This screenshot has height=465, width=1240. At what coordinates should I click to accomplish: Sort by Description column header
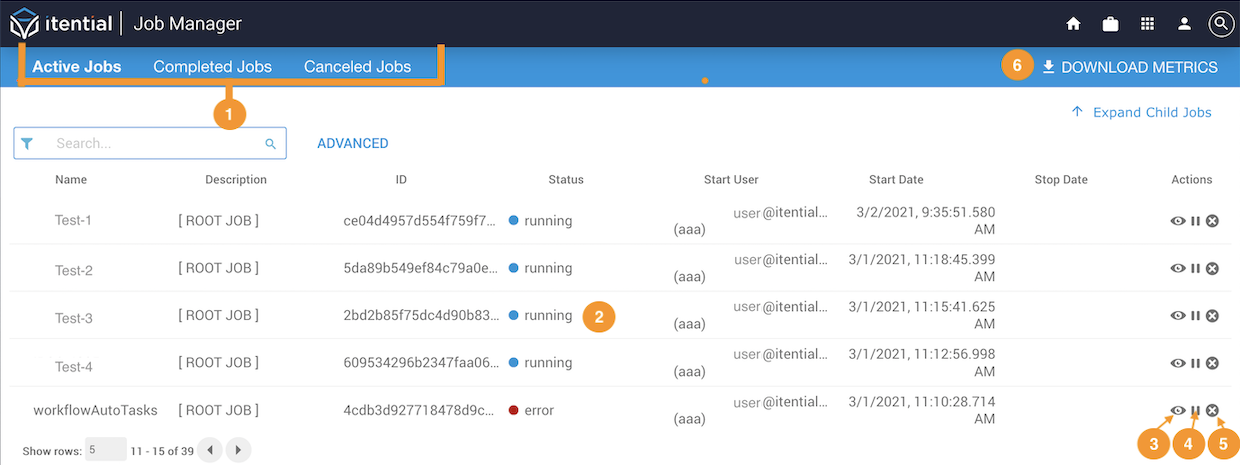(236, 180)
